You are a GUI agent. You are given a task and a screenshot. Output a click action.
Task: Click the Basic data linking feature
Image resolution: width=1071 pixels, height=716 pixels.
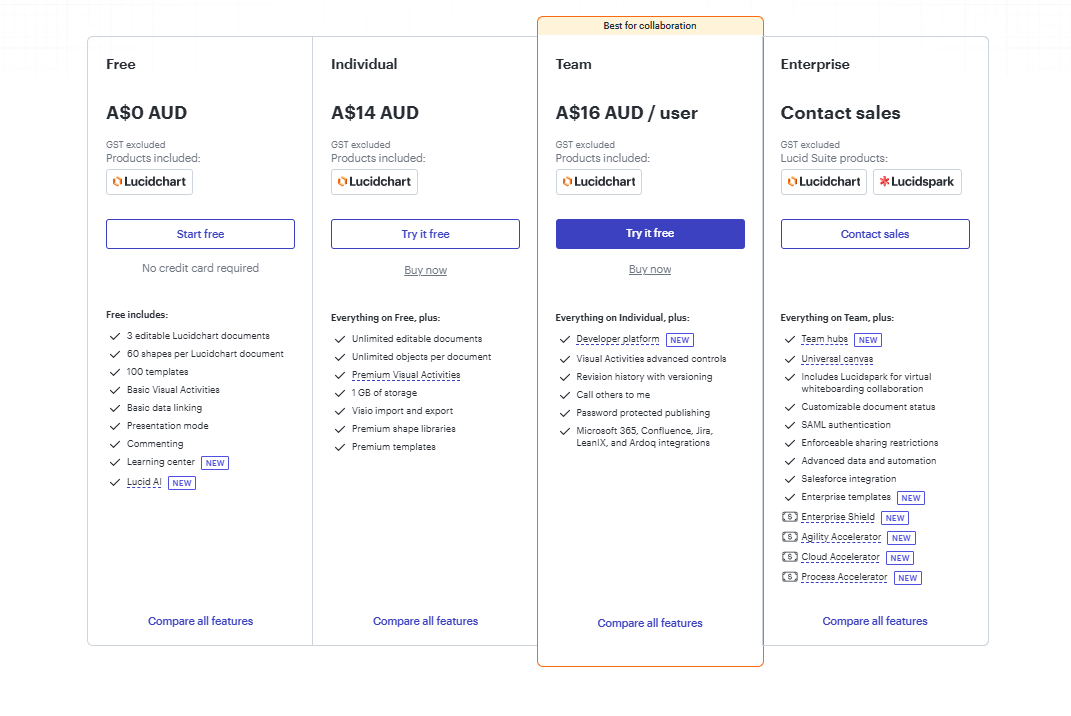click(x=164, y=408)
